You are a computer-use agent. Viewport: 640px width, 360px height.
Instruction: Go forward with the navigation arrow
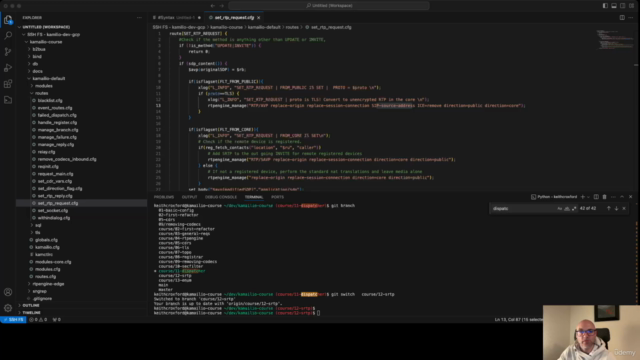[222, 6]
